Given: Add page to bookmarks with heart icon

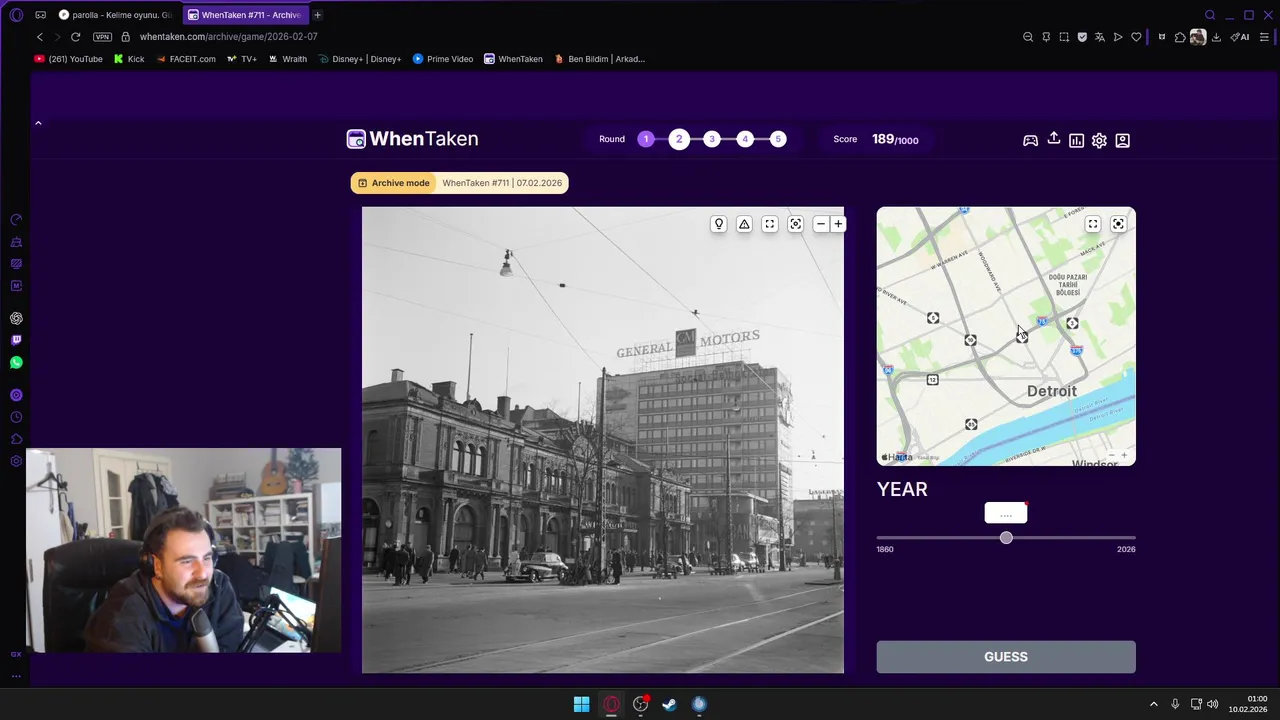Looking at the screenshot, I should (x=1136, y=37).
